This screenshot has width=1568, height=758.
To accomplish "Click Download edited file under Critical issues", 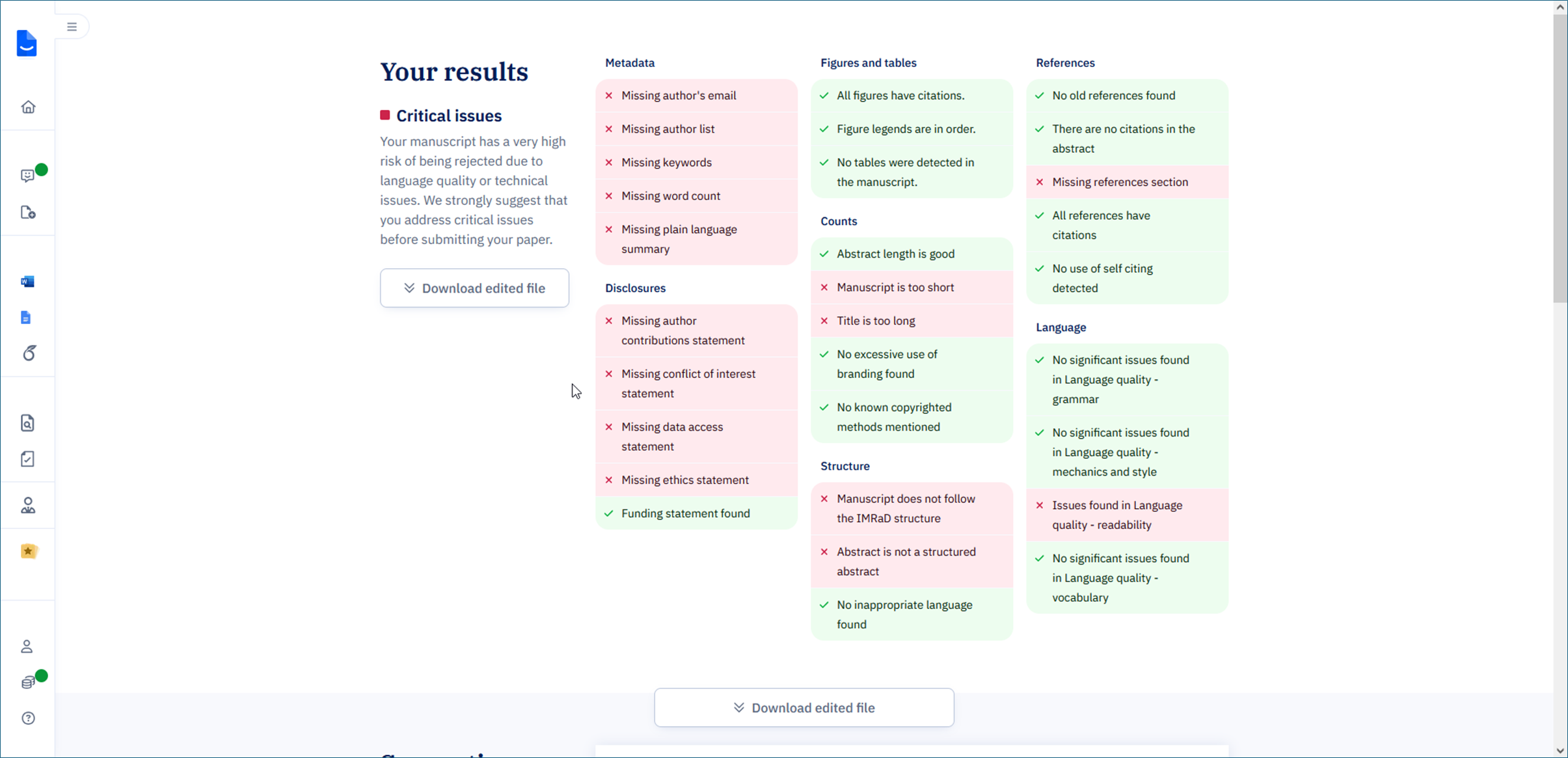I will pyautogui.click(x=474, y=288).
